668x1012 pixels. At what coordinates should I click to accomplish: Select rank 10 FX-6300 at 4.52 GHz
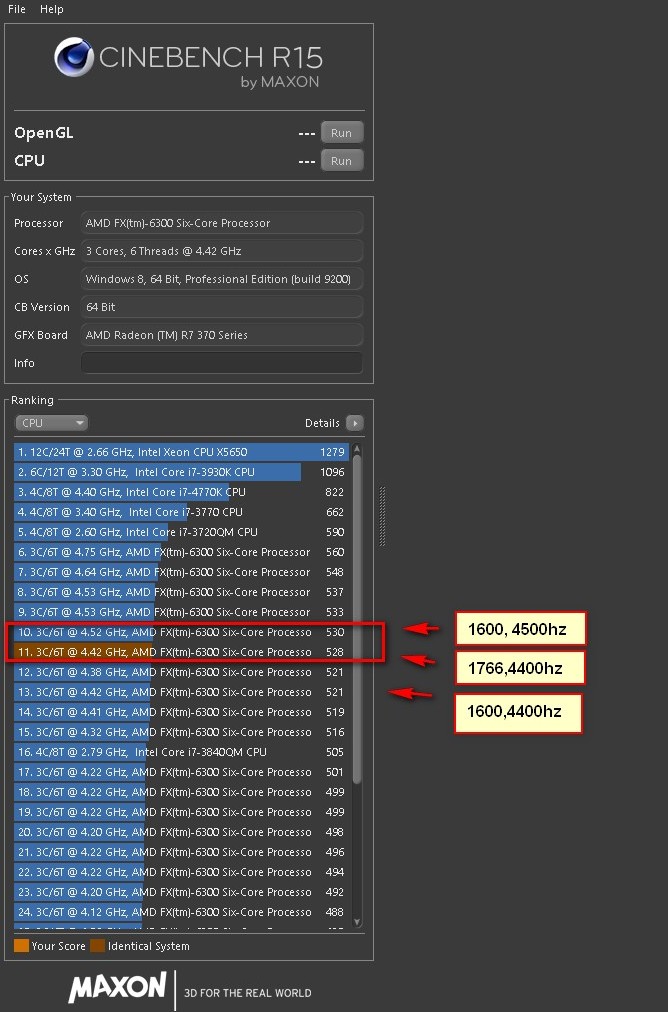point(181,632)
